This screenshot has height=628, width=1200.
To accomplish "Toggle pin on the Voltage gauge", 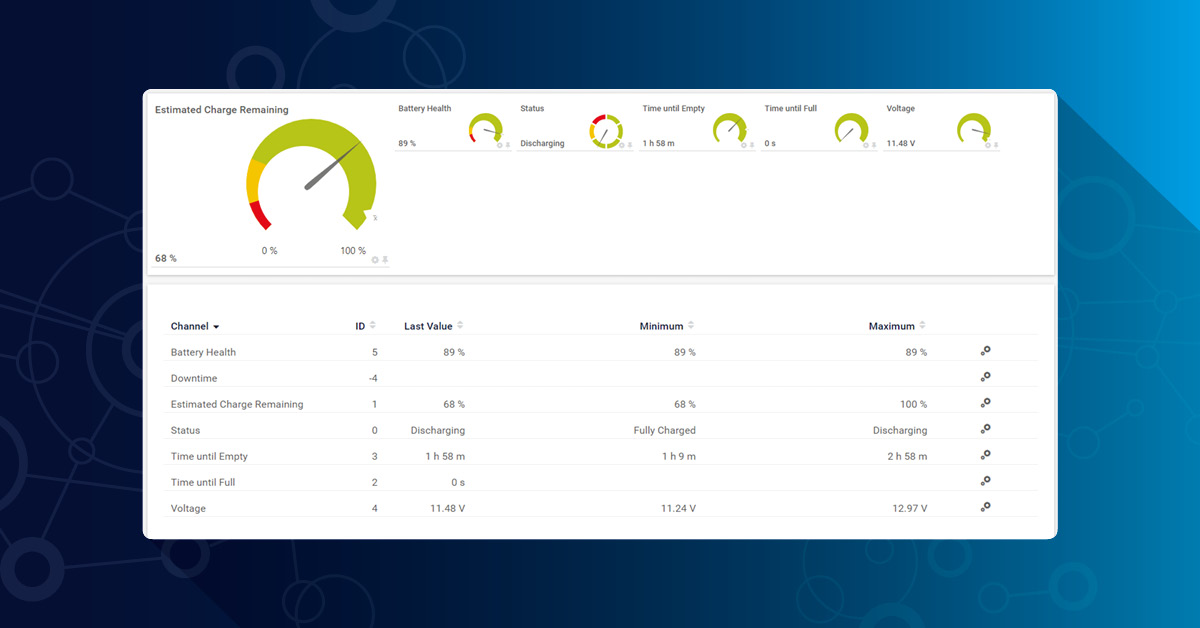I will [996, 145].
